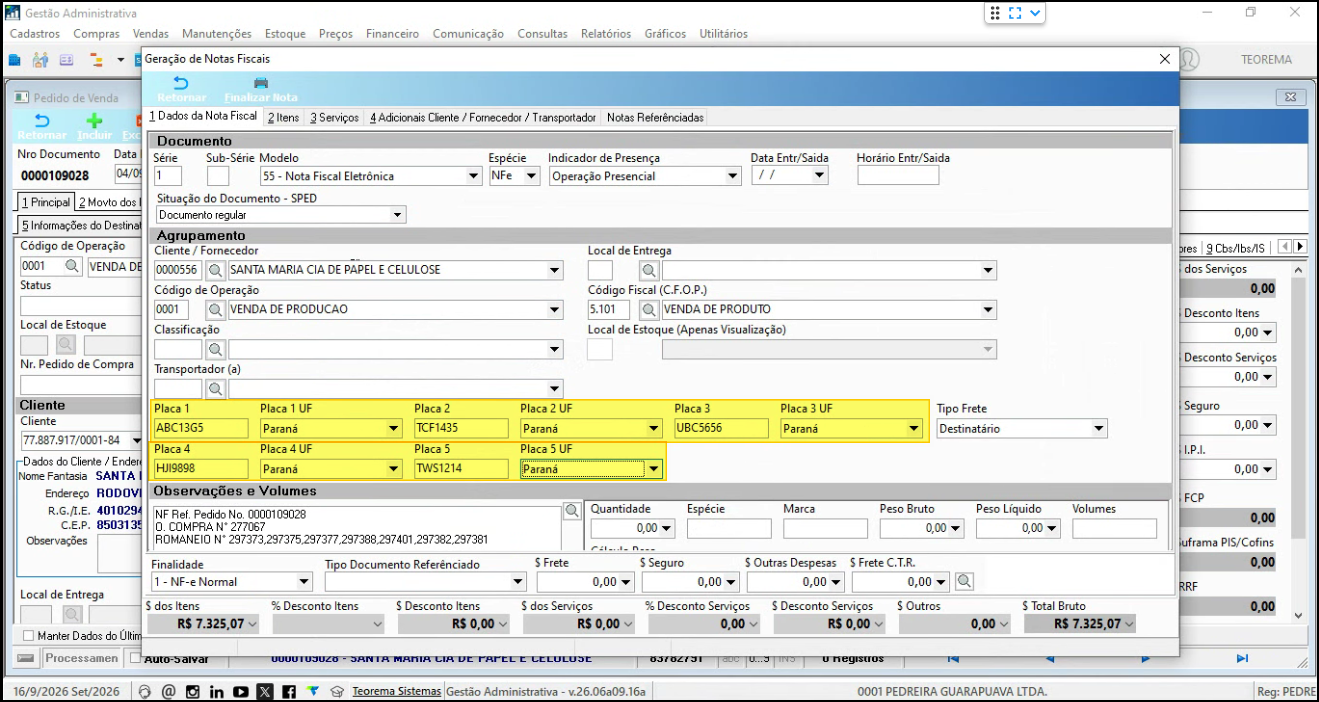Open the Código de Operação search magnifier in Agrupamento
This screenshot has height=702, width=1319.
point(215,310)
